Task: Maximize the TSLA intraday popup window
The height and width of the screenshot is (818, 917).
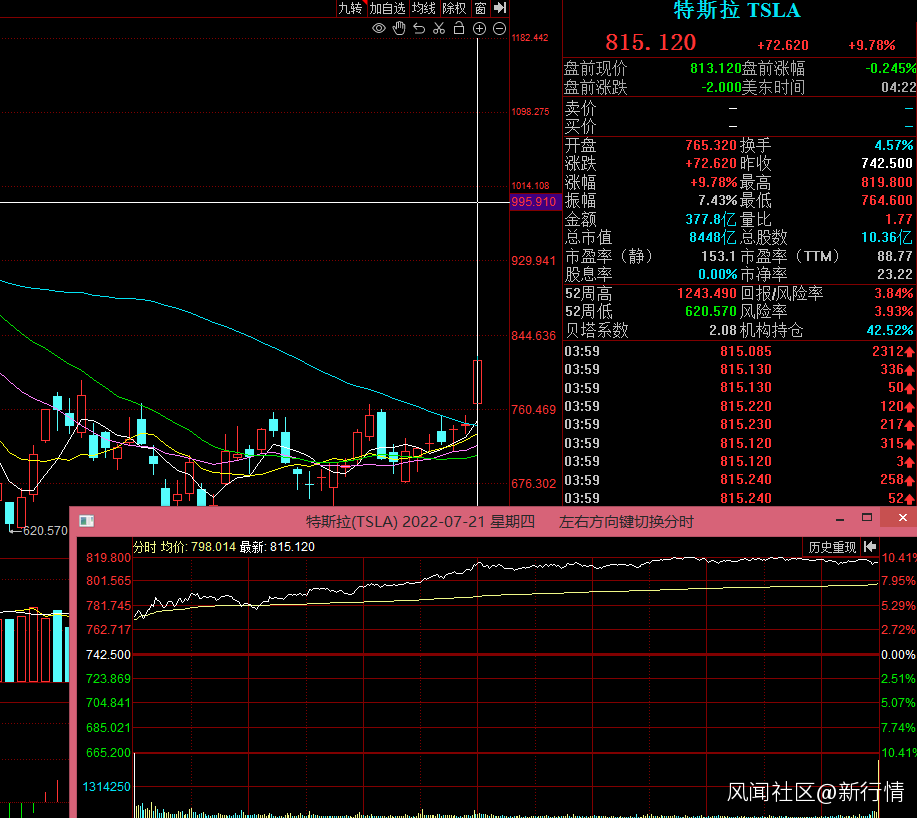Action: tap(867, 517)
